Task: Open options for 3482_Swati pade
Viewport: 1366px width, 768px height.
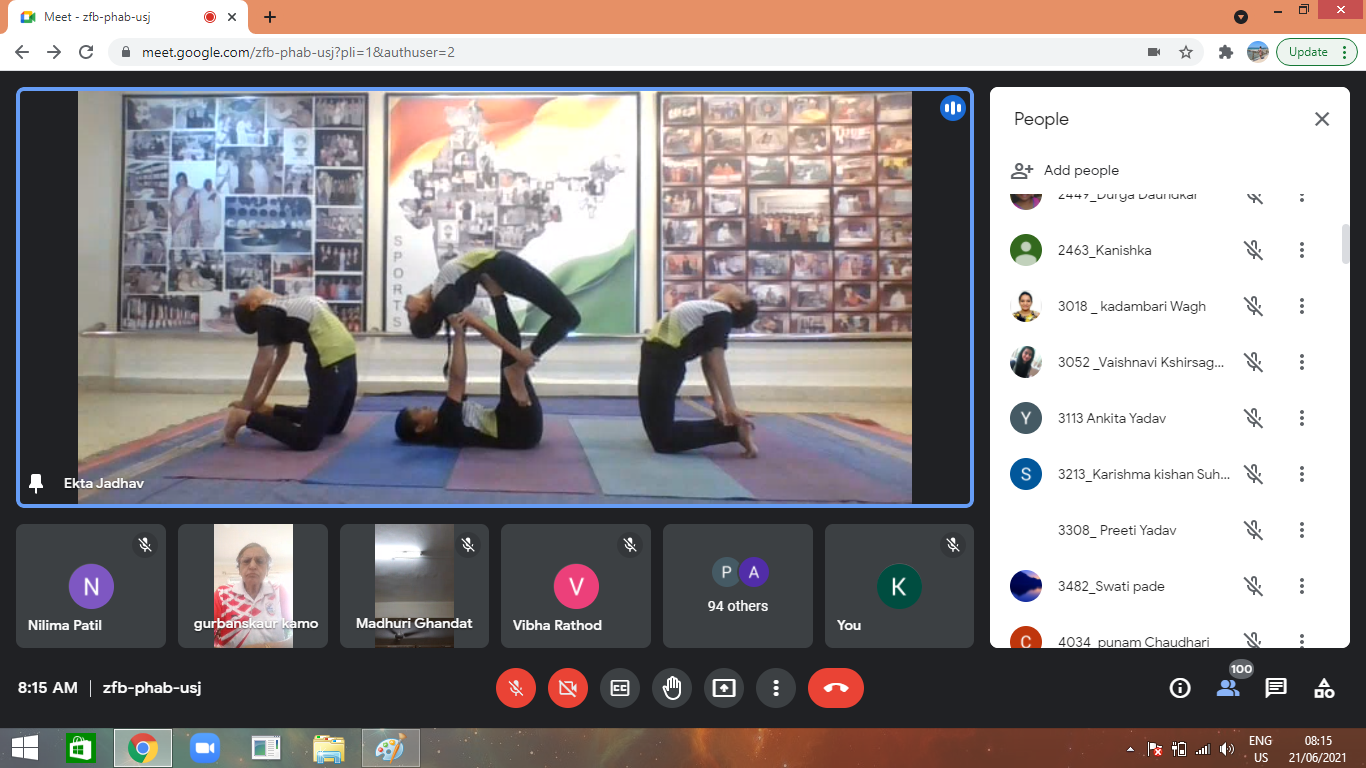Action: coord(1302,586)
